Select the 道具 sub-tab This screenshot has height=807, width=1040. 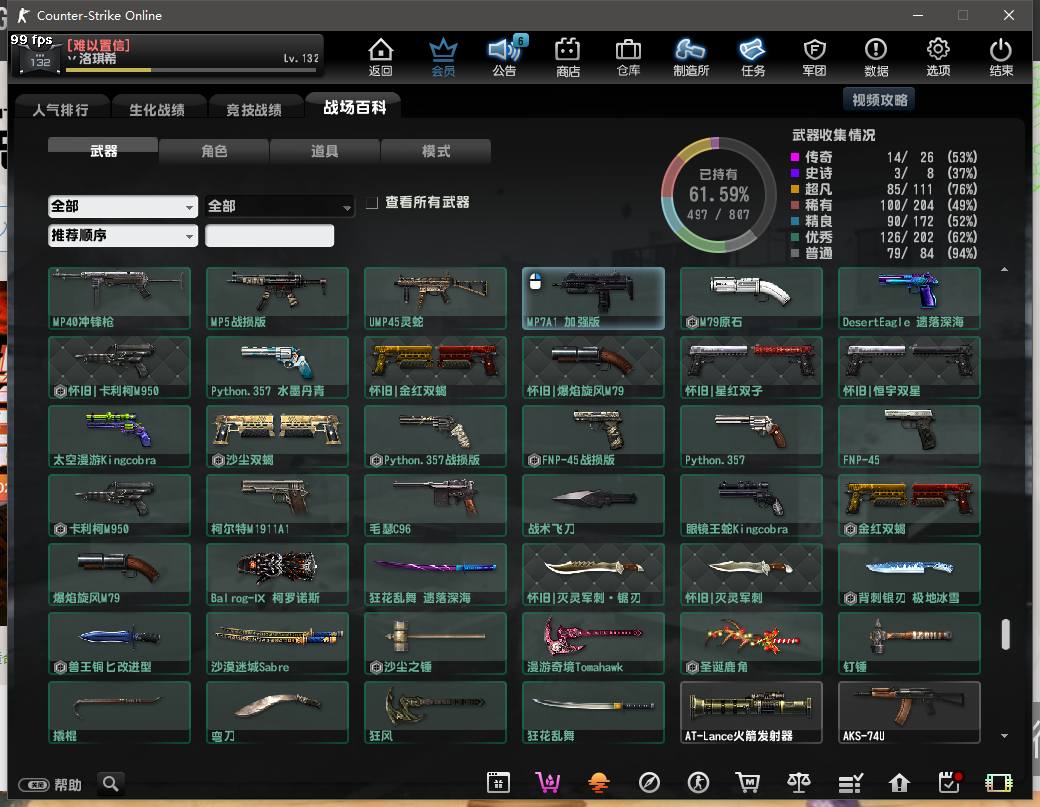click(x=325, y=151)
